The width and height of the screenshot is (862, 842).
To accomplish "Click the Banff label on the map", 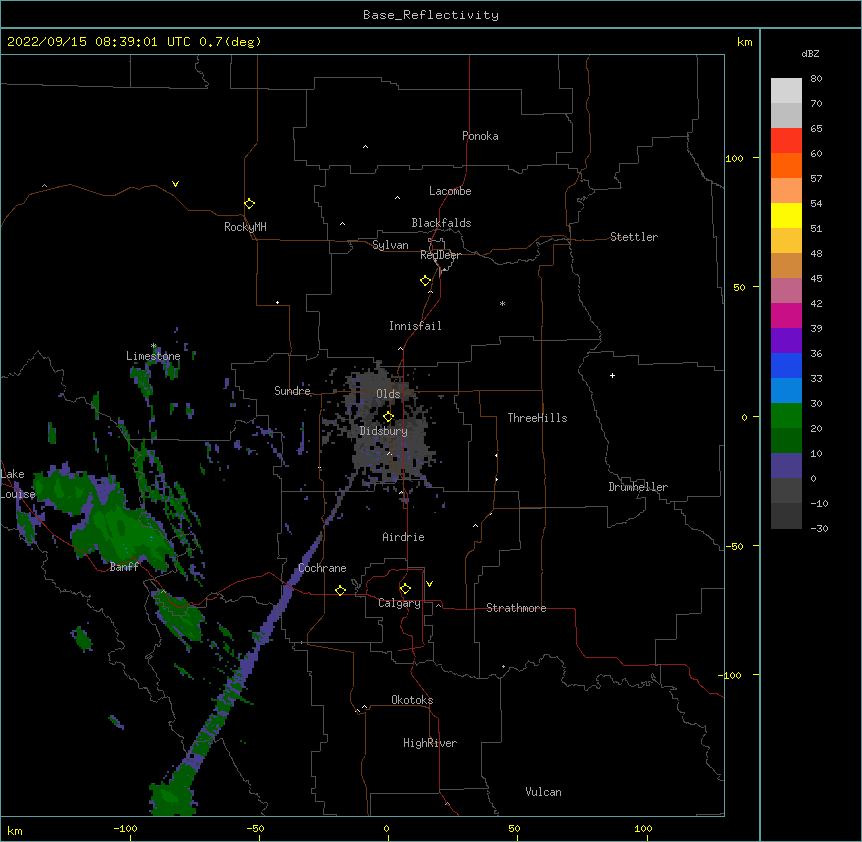I will coord(124,567).
